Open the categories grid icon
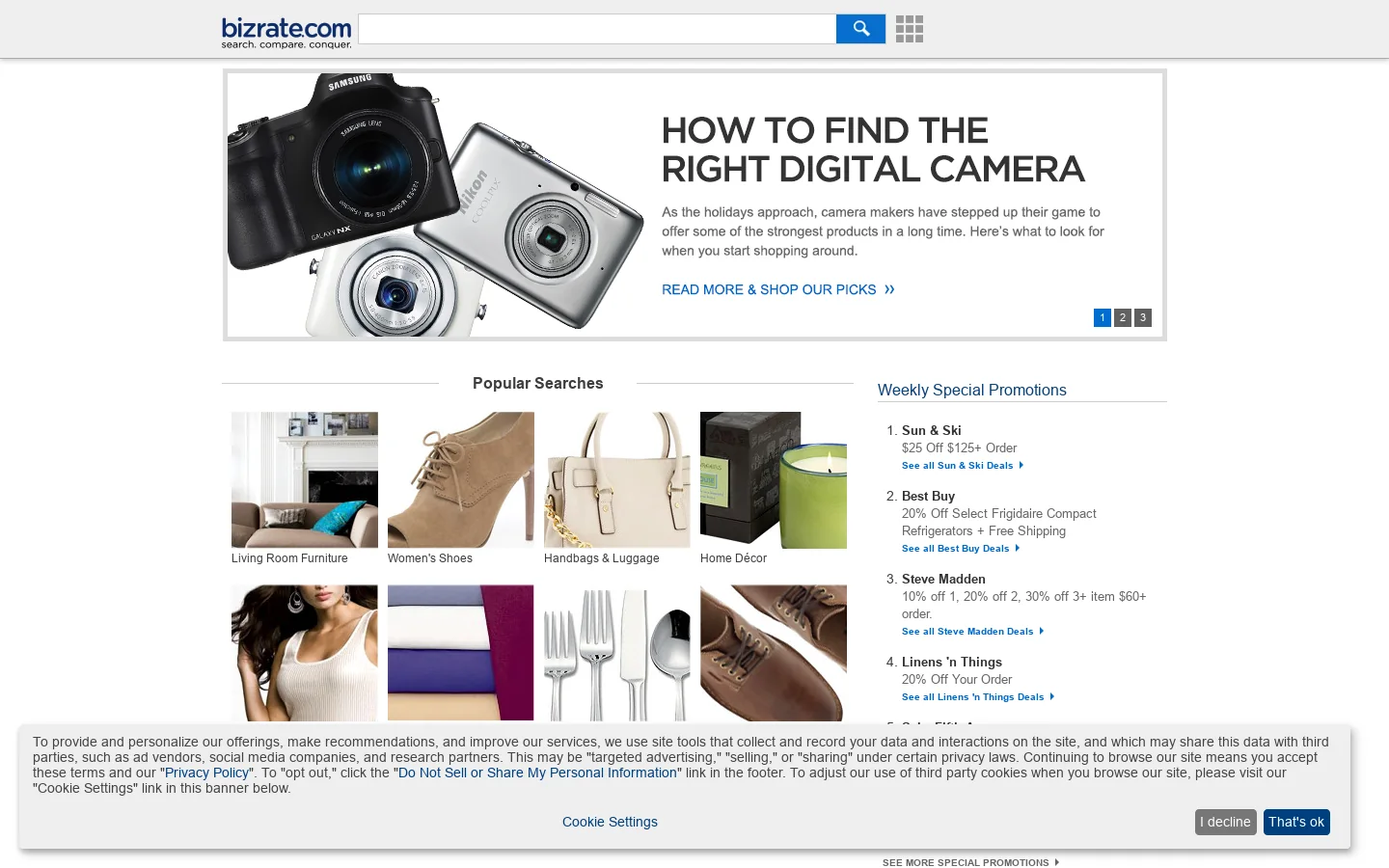1389x868 pixels. [x=909, y=29]
